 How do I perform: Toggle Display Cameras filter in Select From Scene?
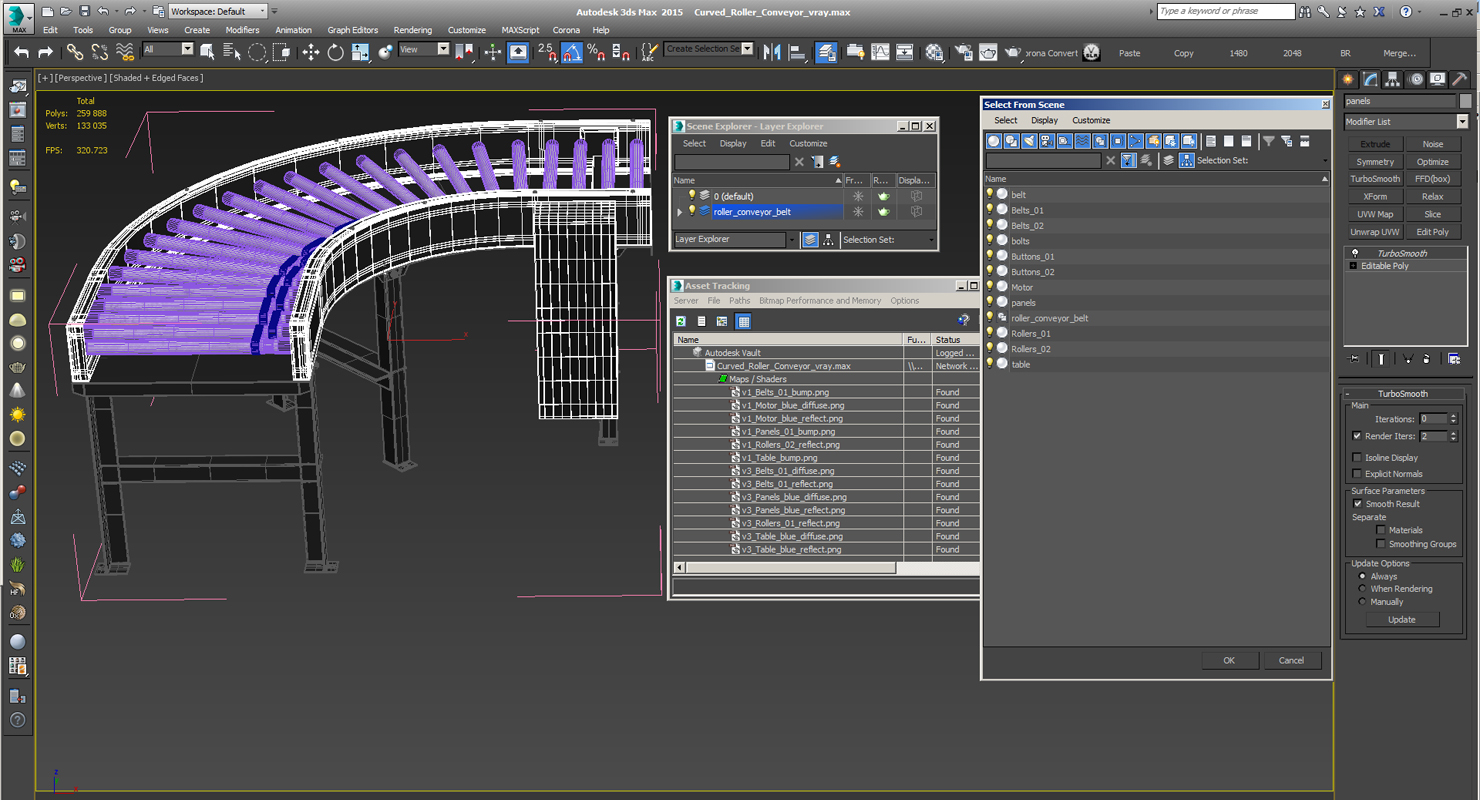1047,141
